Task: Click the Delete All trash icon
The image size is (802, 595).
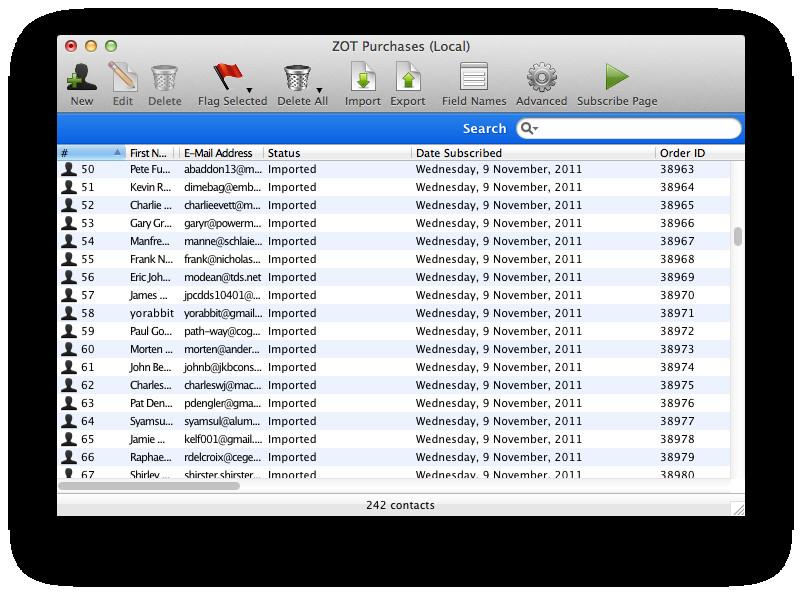Action: (297, 78)
